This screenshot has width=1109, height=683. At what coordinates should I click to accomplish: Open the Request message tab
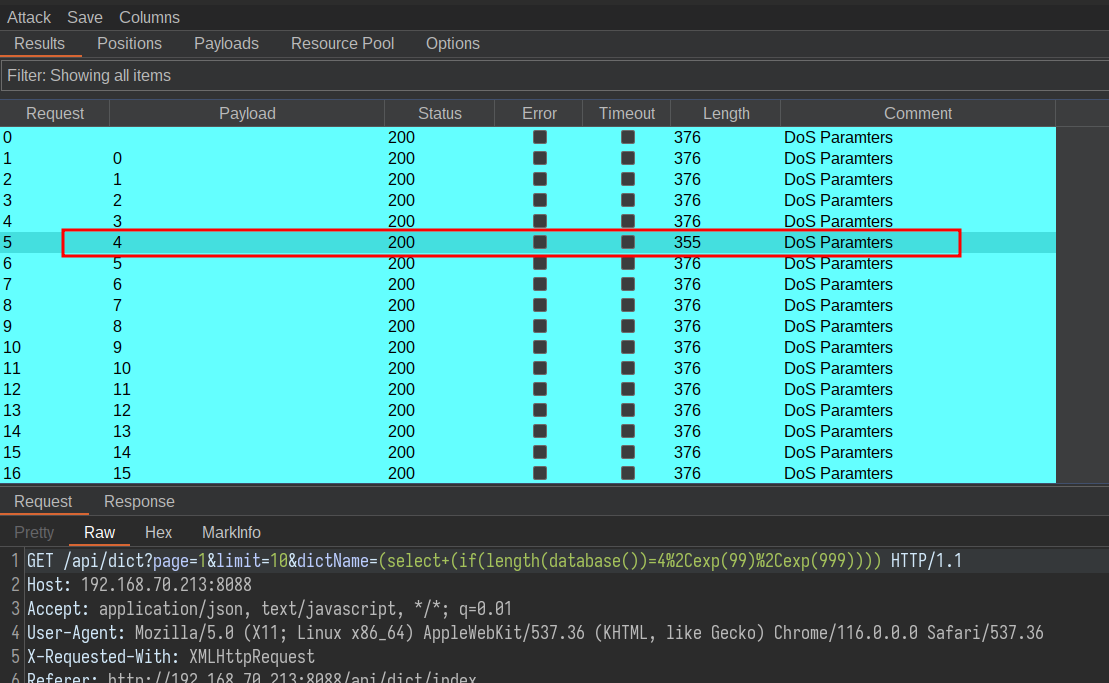43,501
